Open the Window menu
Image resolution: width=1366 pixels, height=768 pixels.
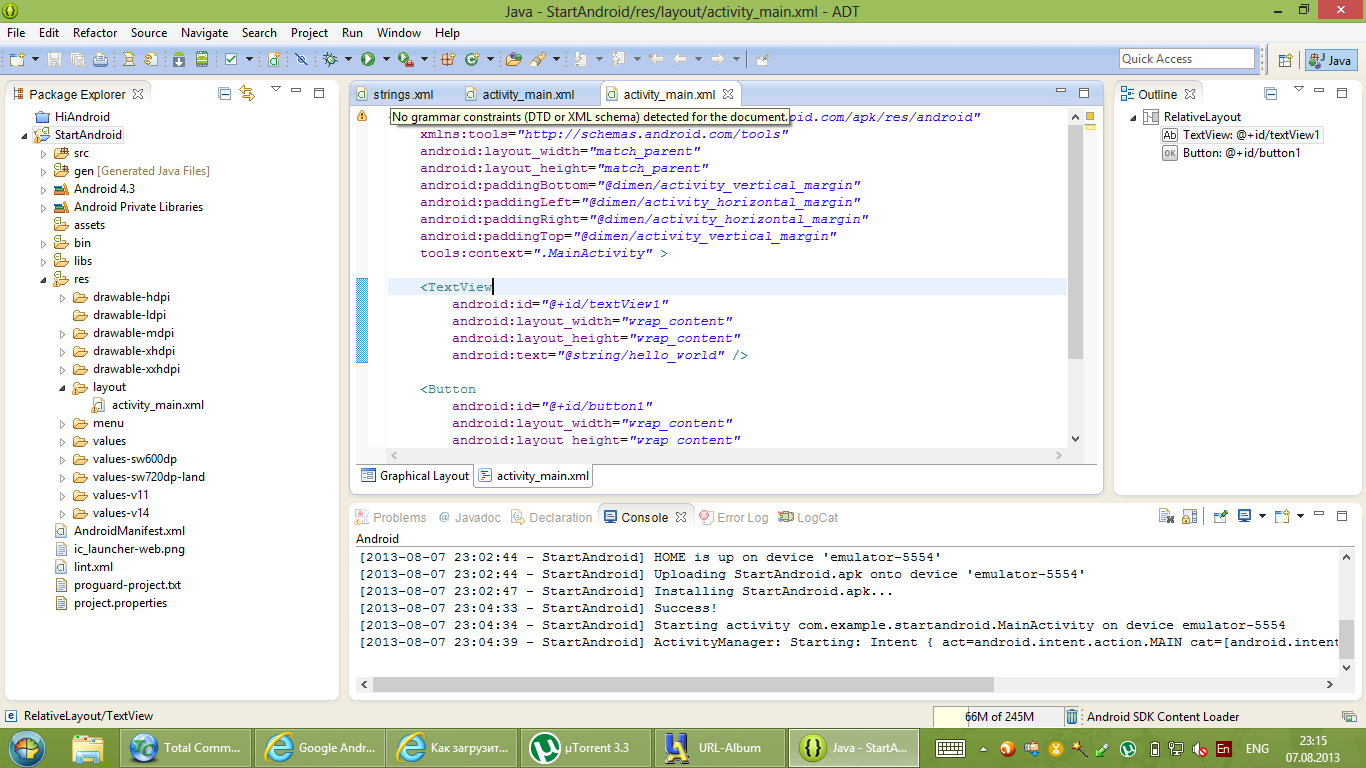399,33
